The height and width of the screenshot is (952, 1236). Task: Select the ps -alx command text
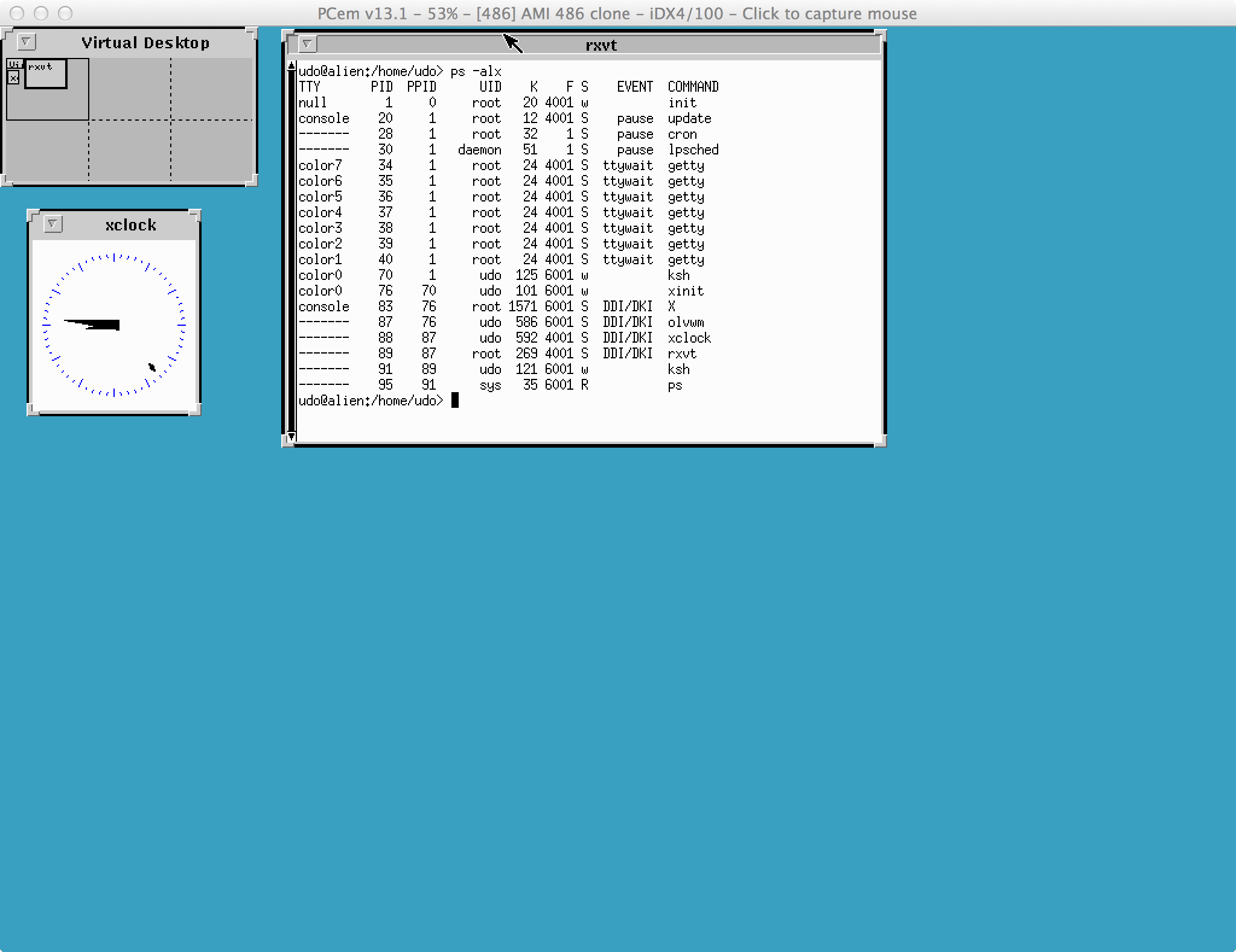[476, 71]
